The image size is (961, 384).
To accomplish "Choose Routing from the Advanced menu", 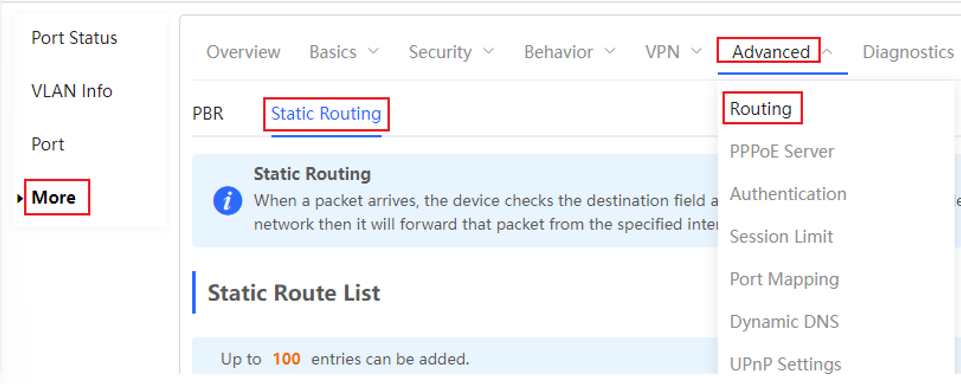I will [x=761, y=109].
